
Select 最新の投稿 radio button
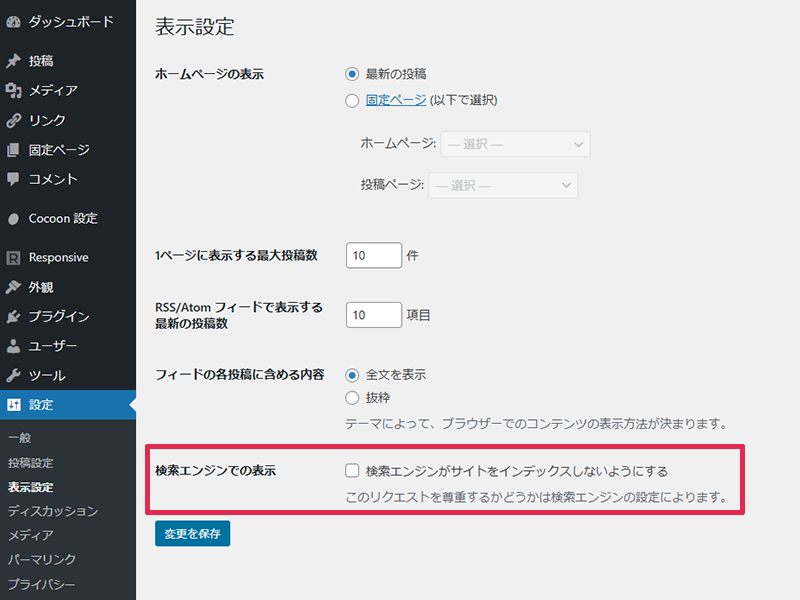point(352,74)
